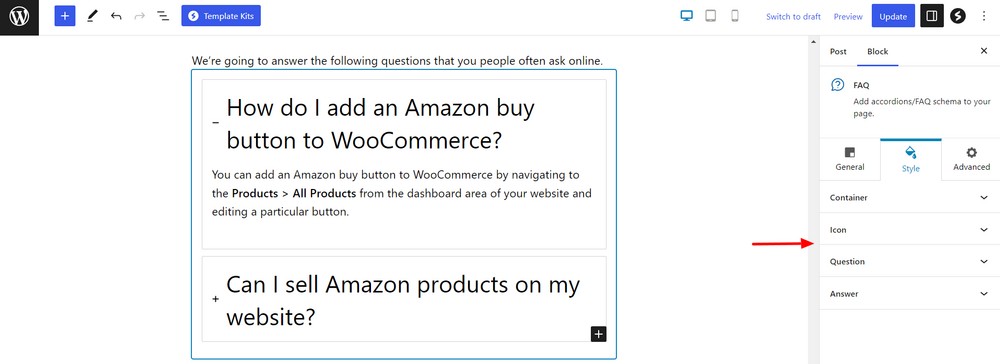This screenshot has height=364, width=1000.
Task: Open the Document Overview list view
Action: point(163,17)
